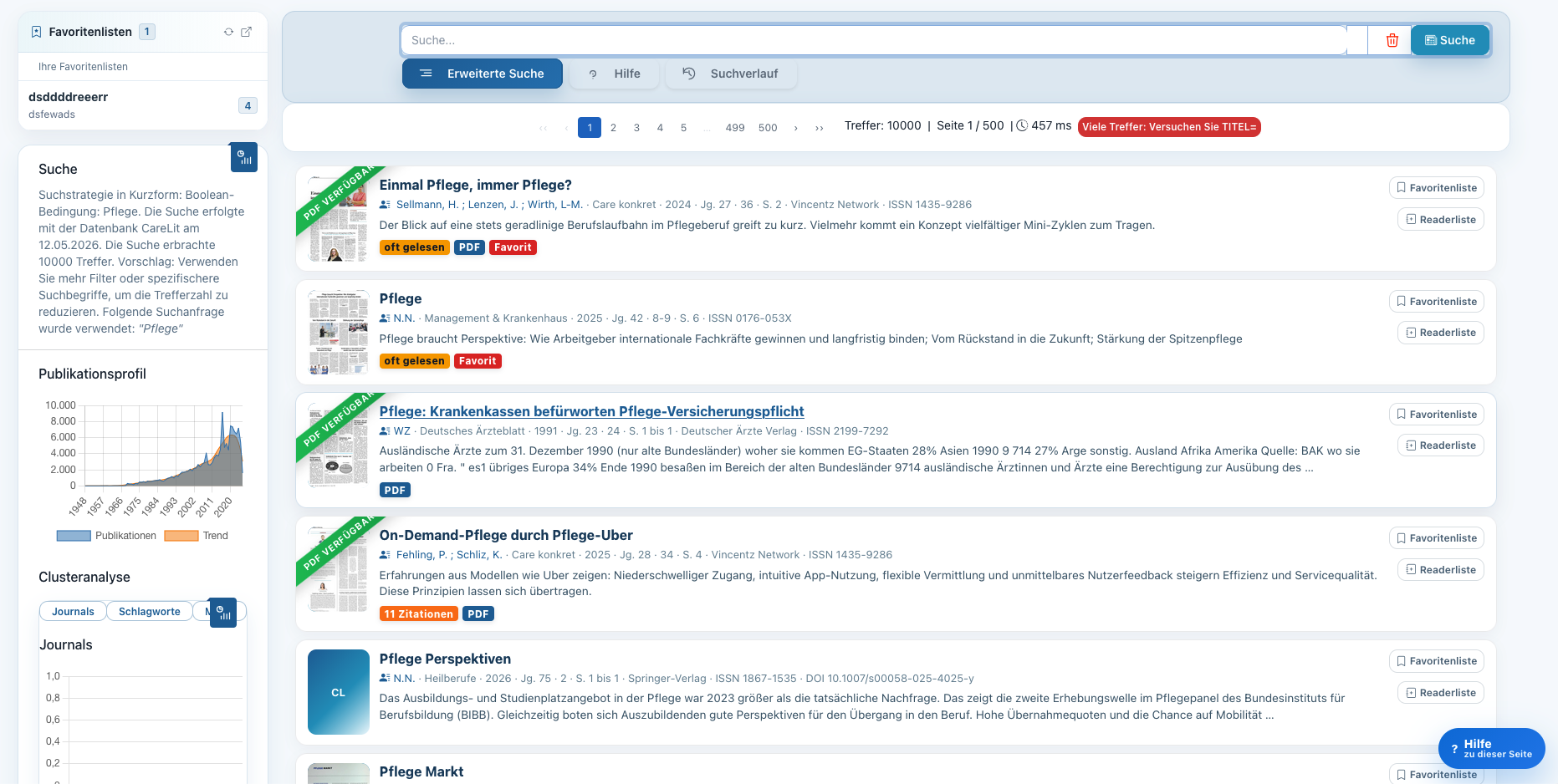1558x784 pixels.
Task: Open thumbnail of 'On-Demand-Pflege durch Pflege-Uber'
Action: point(338,569)
